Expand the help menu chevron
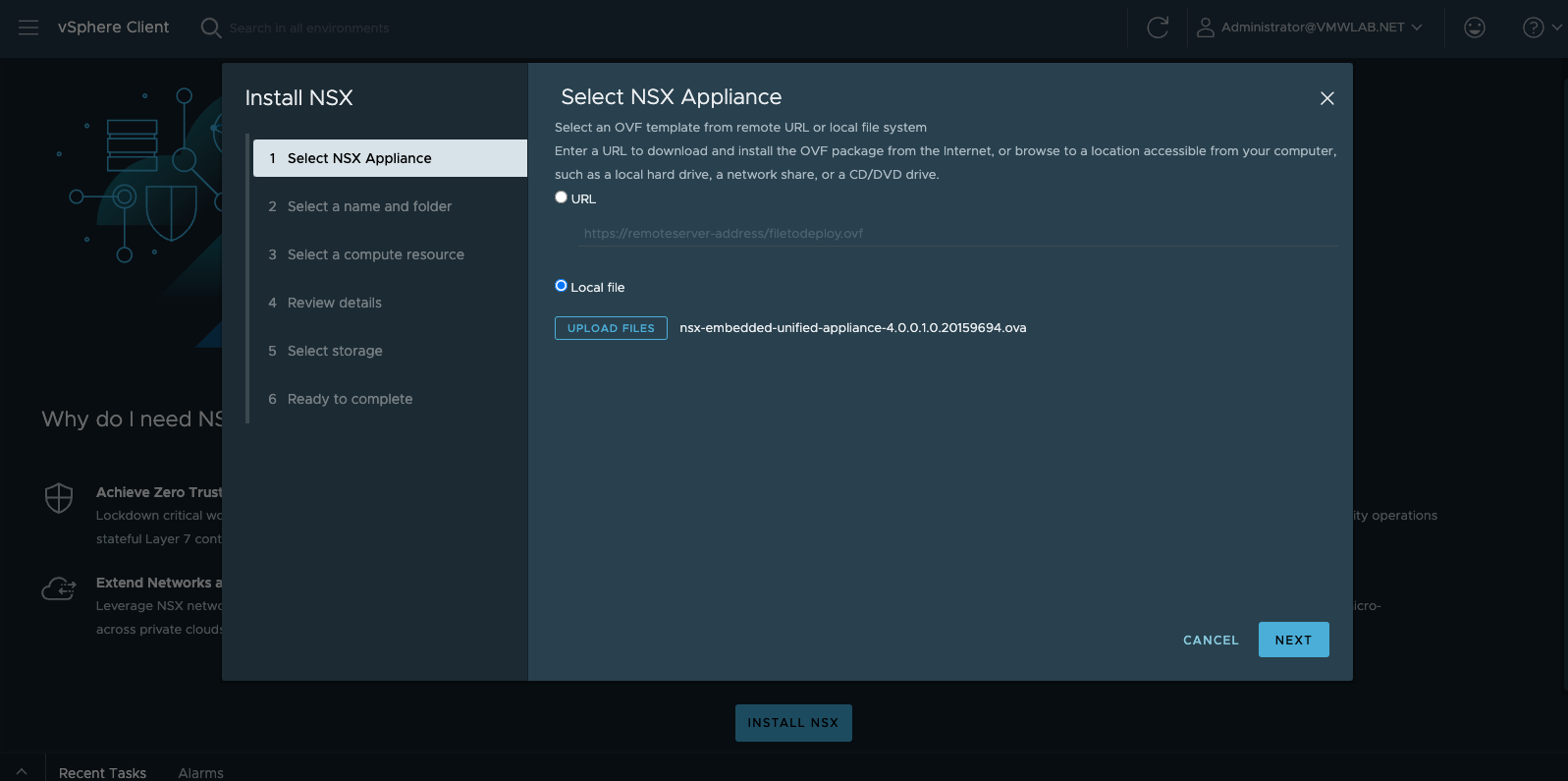The width and height of the screenshot is (1568, 781). click(x=1556, y=28)
